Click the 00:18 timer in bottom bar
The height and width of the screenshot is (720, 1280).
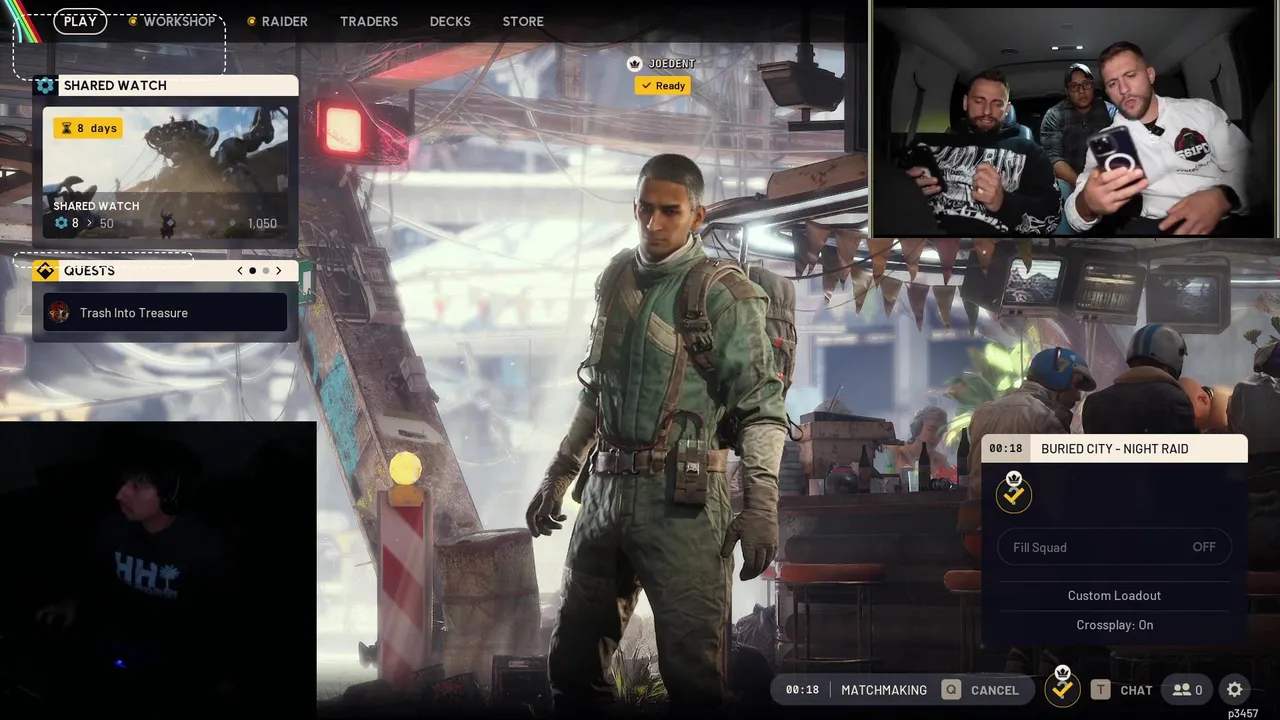pyautogui.click(x=802, y=690)
